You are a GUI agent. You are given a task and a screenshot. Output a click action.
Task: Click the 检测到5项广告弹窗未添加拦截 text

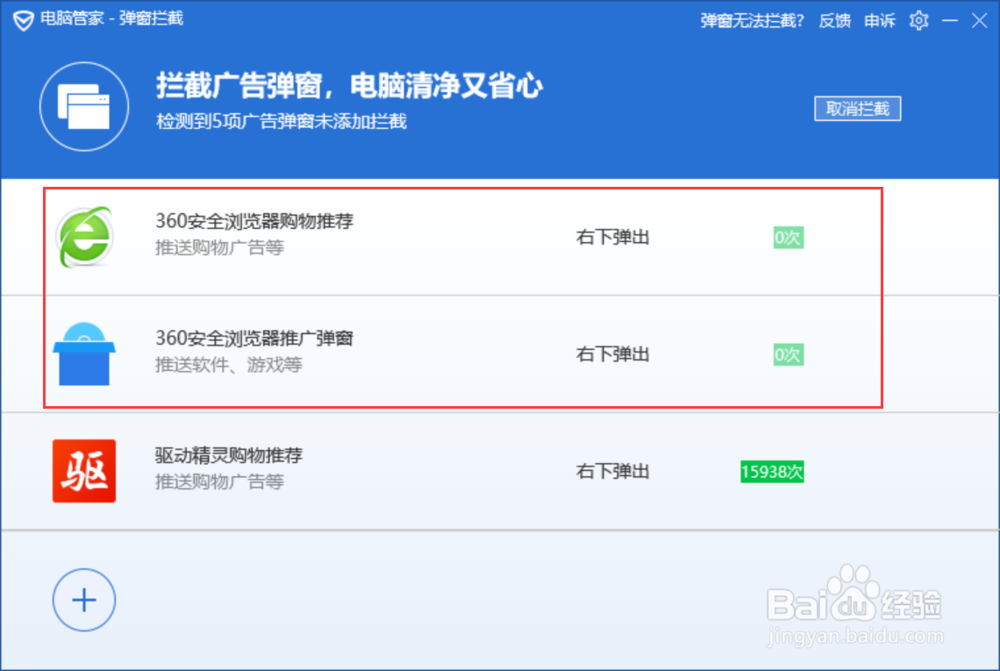tap(281, 121)
